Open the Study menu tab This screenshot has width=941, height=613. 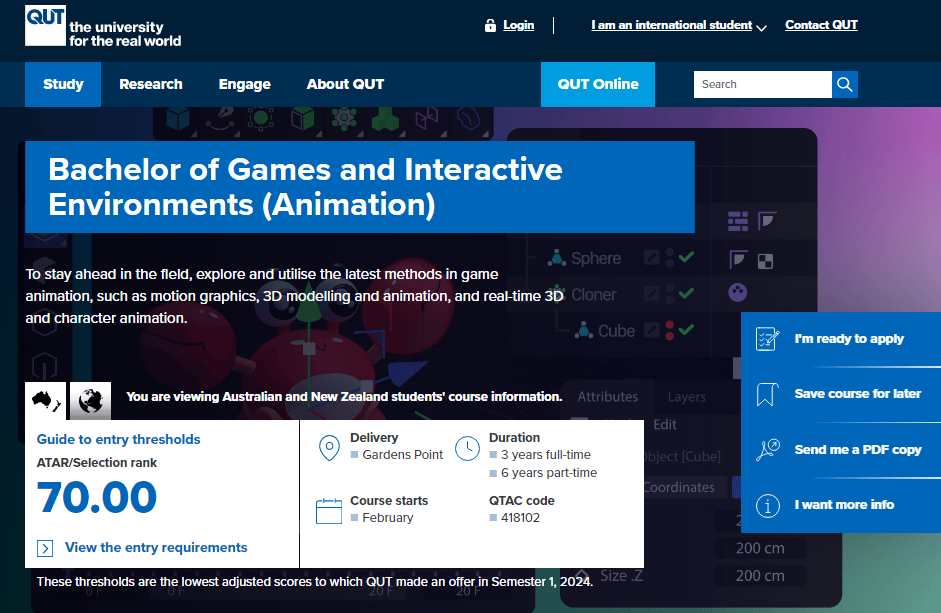[x=63, y=84]
